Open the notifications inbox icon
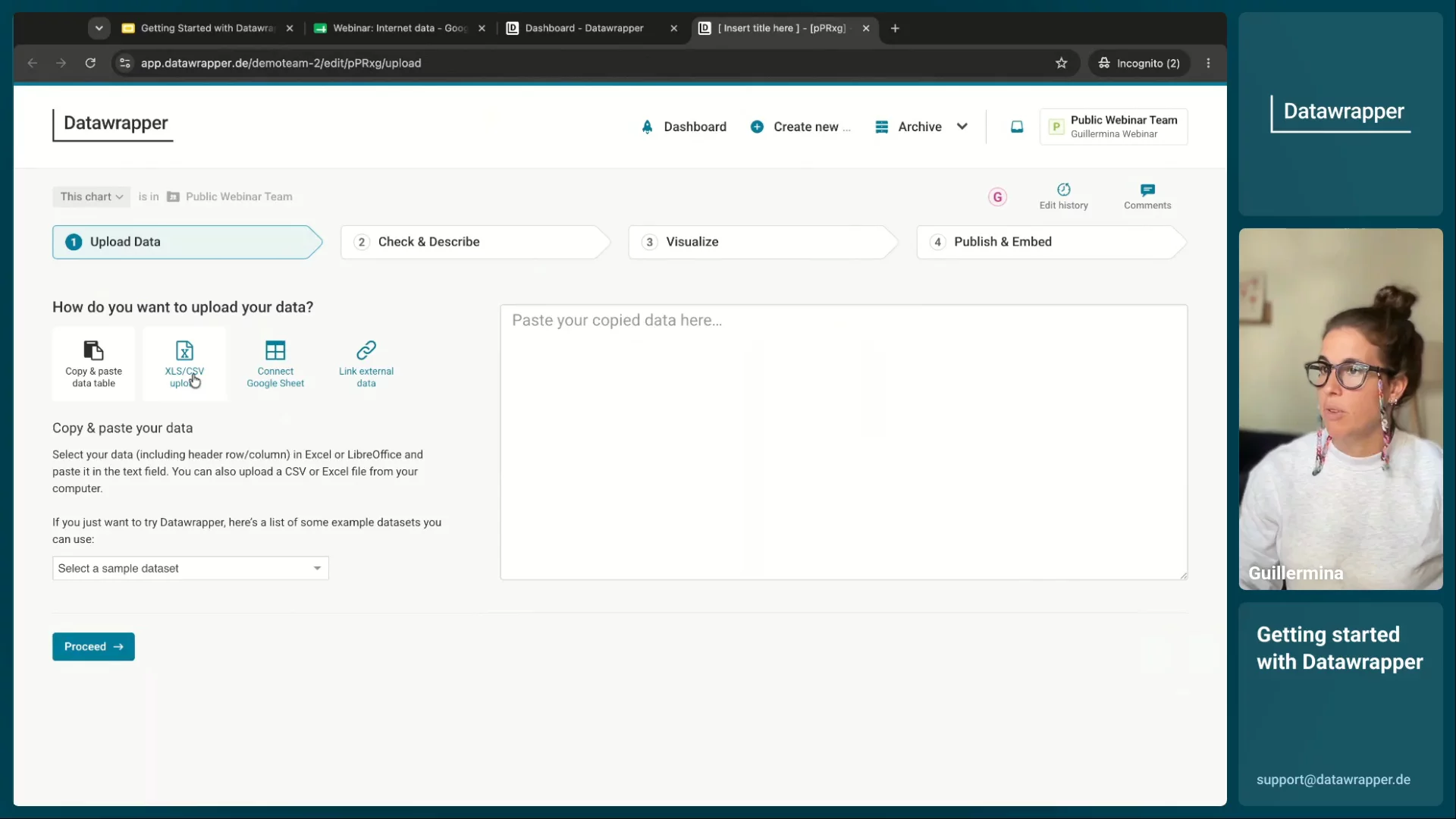 [x=1017, y=127]
